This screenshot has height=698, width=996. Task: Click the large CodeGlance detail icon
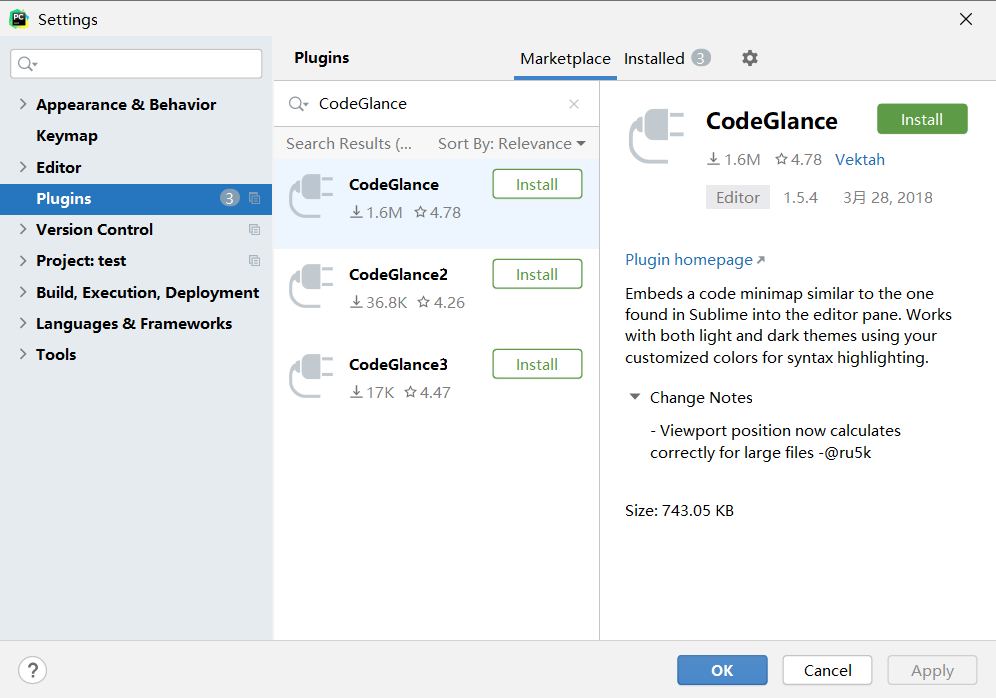(656, 137)
